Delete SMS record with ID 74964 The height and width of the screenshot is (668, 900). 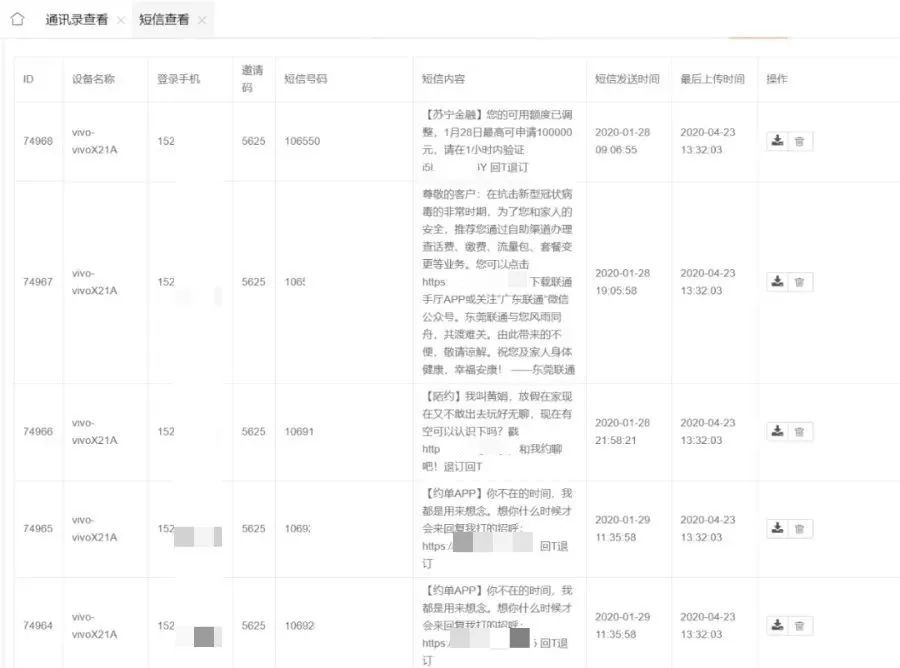pos(799,625)
